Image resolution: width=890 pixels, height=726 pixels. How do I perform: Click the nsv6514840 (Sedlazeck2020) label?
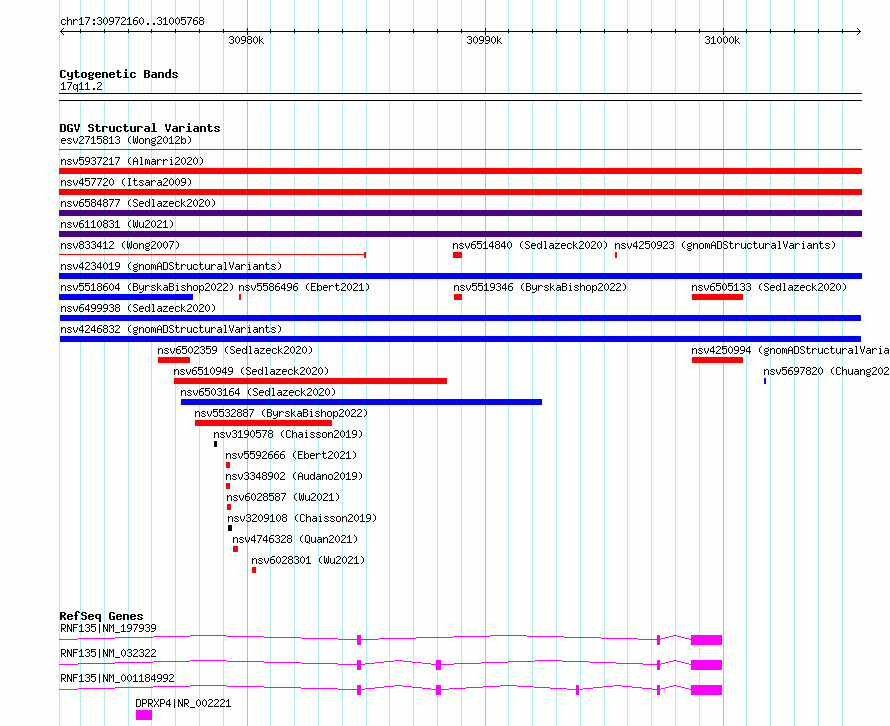530,245
